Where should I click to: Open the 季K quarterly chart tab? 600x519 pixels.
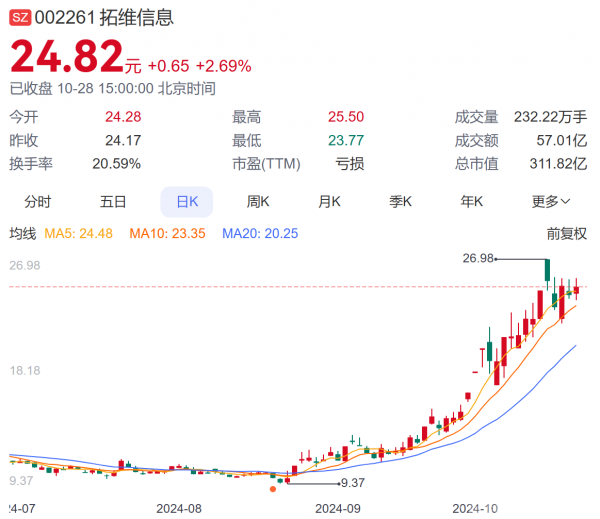tap(400, 202)
